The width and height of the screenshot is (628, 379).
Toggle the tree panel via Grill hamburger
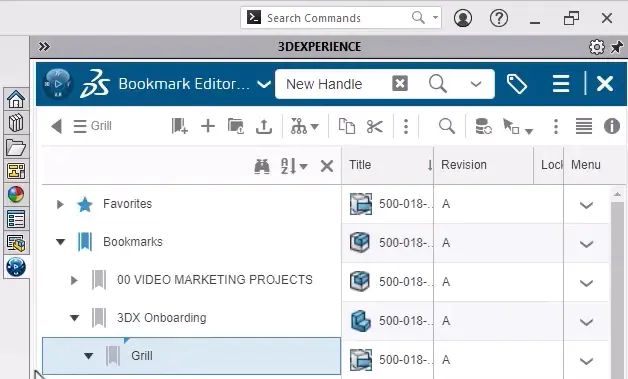(x=80, y=126)
